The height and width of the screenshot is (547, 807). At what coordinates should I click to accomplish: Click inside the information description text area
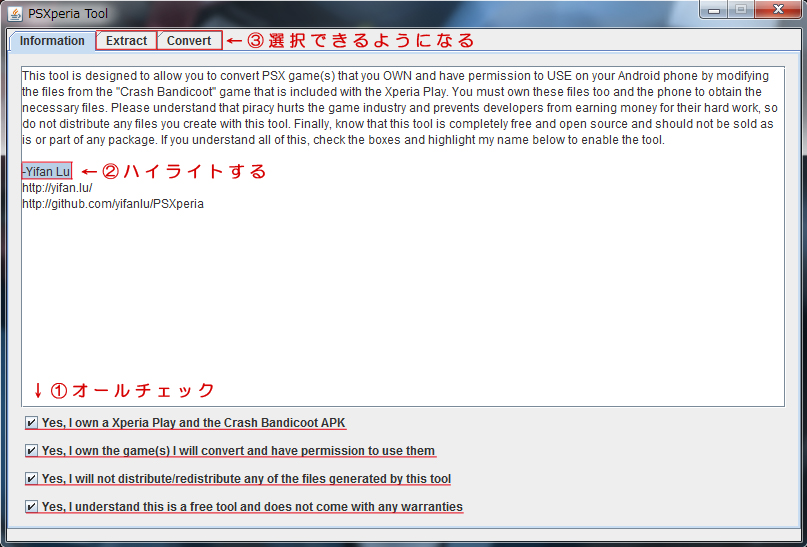403,236
